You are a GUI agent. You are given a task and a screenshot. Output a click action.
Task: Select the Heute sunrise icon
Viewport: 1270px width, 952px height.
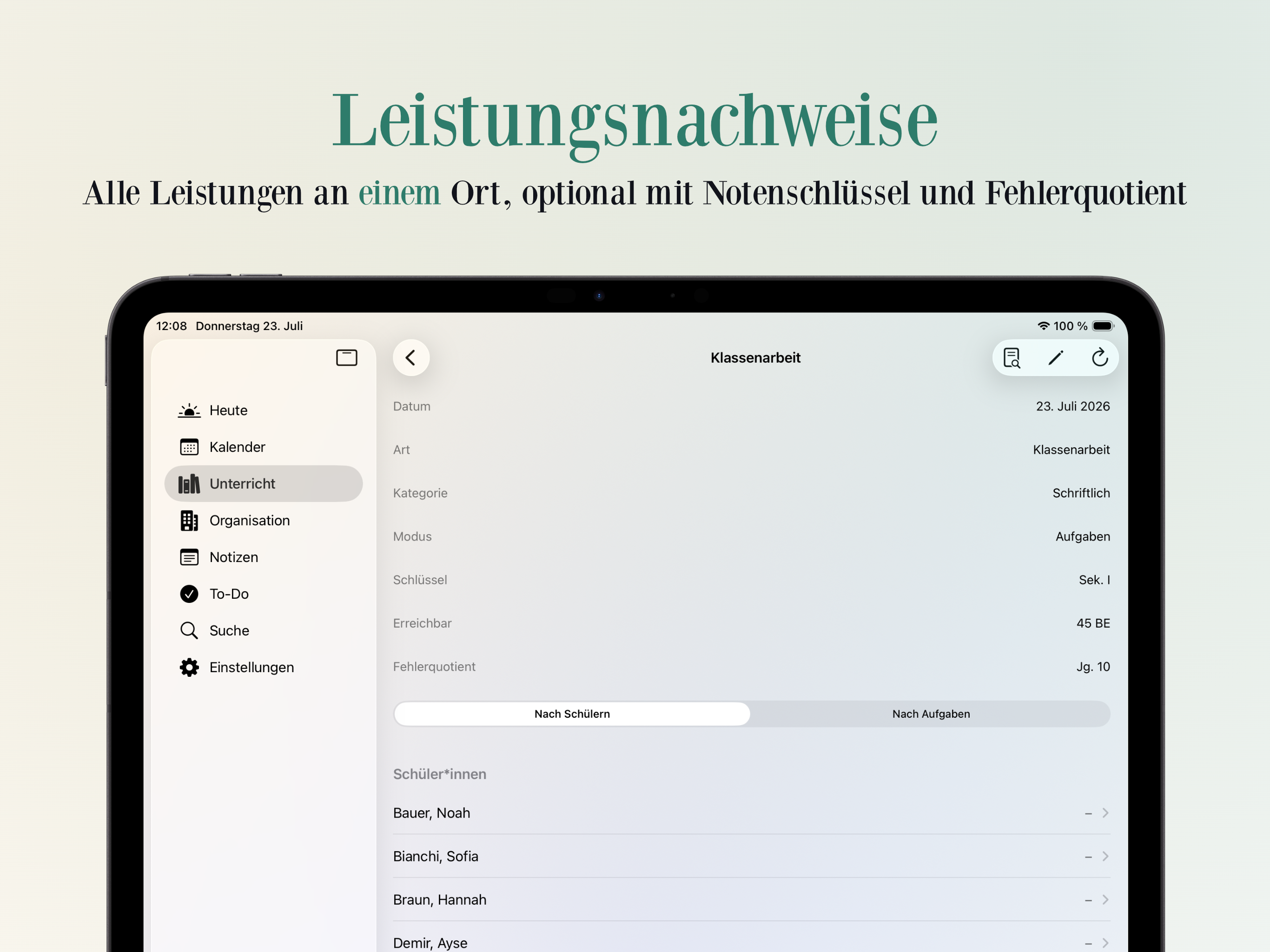(x=189, y=410)
